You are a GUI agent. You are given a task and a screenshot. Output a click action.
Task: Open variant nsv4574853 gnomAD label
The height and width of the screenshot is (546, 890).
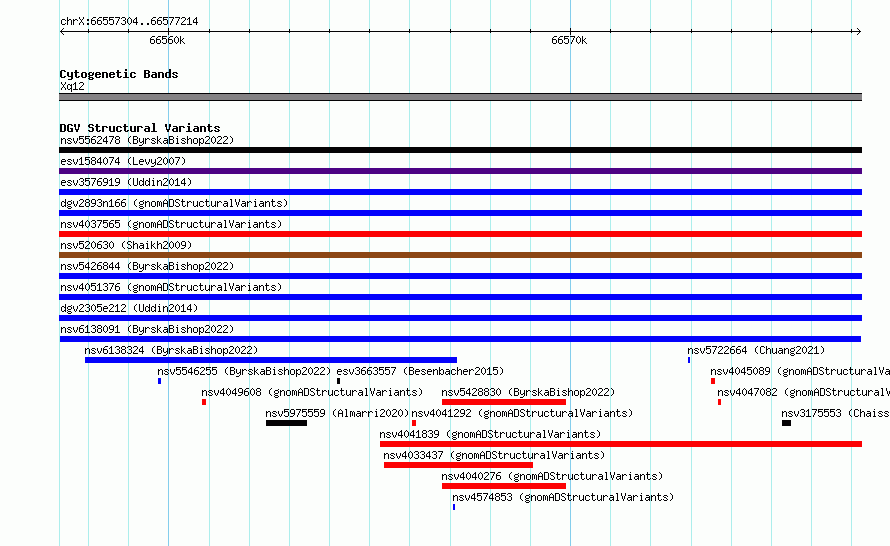tap(563, 497)
